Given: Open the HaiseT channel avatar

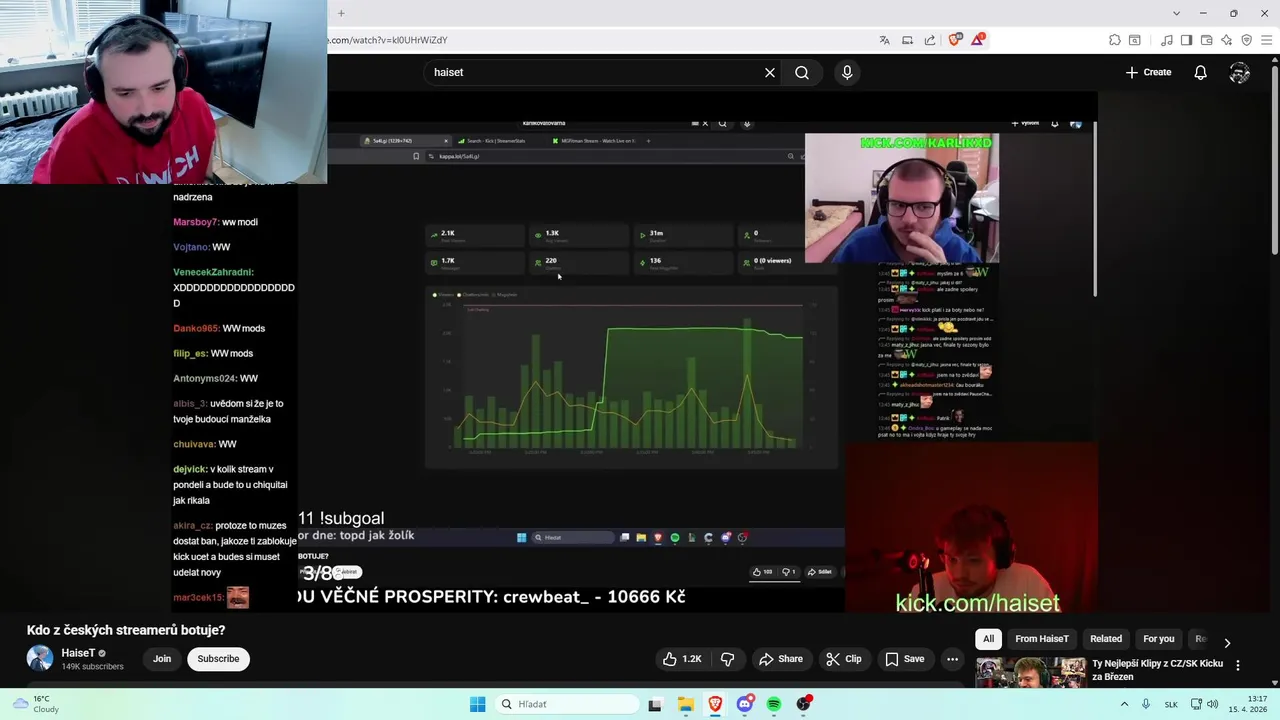Looking at the screenshot, I should (x=40, y=658).
